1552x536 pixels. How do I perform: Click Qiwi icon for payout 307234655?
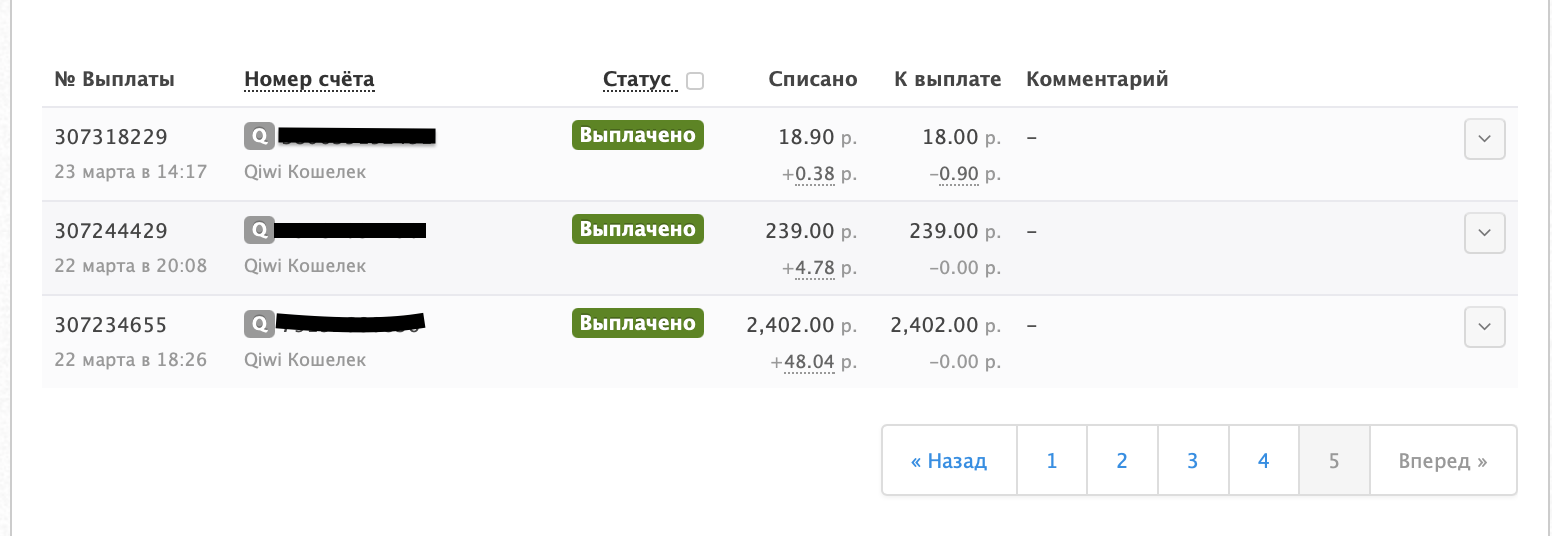tap(259, 324)
